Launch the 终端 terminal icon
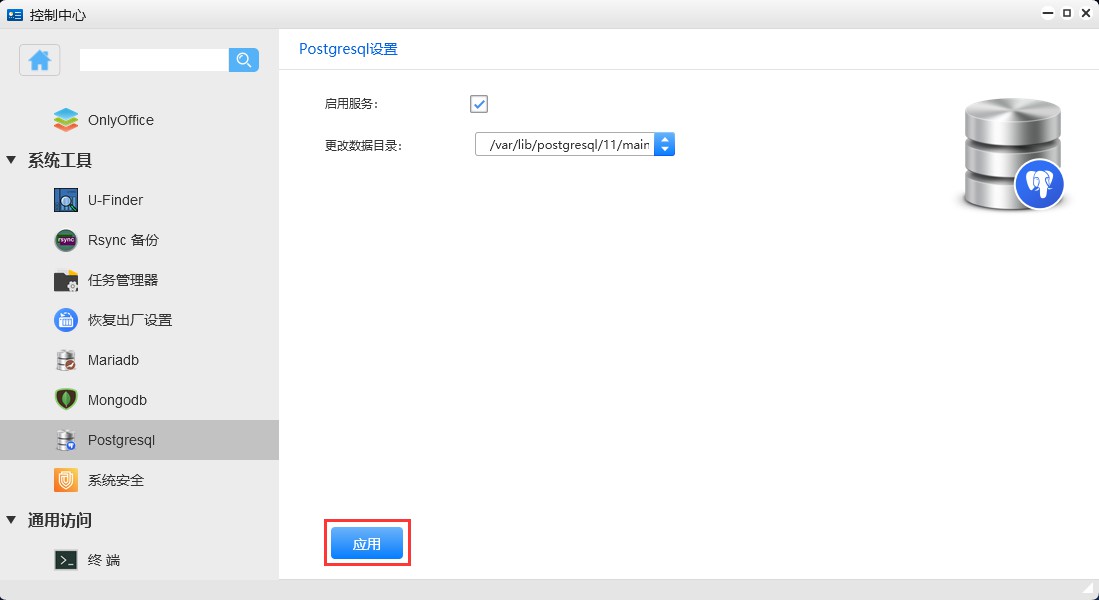This screenshot has height=600, width=1099. [65, 560]
